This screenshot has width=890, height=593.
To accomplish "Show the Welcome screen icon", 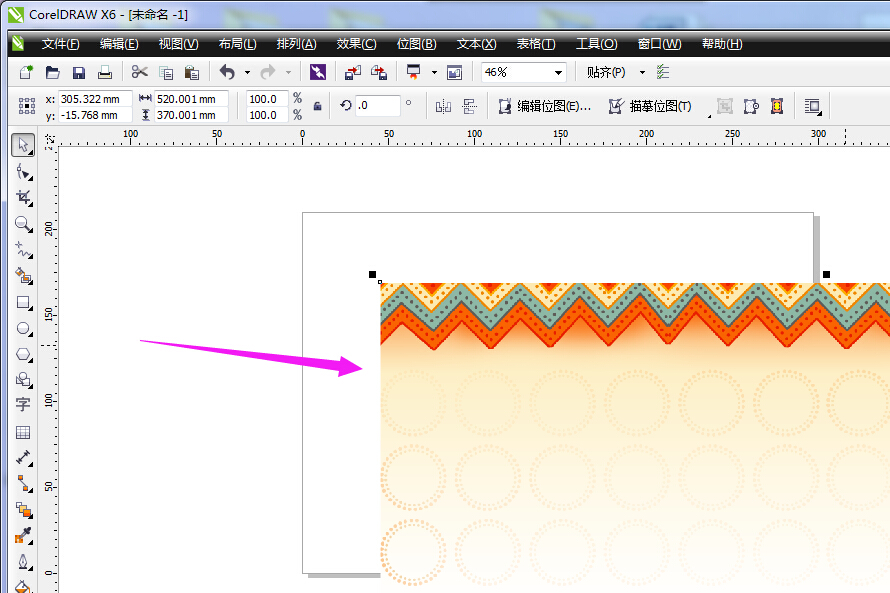I will (455, 72).
